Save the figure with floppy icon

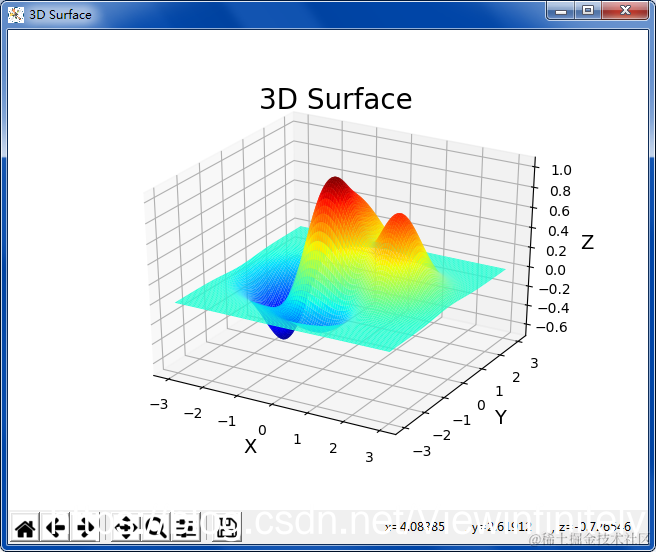(x=226, y=527)
